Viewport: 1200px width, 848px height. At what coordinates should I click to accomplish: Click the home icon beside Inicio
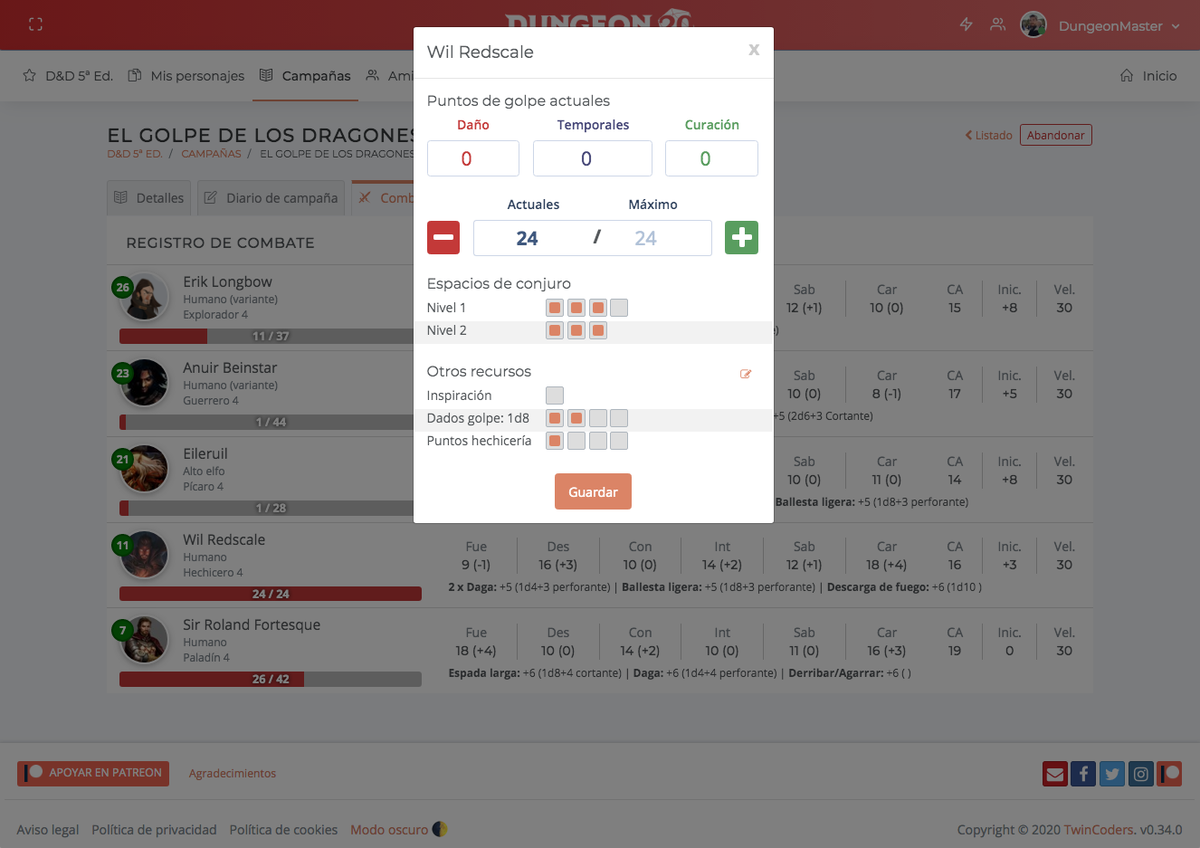click(x=1127, y=75)
